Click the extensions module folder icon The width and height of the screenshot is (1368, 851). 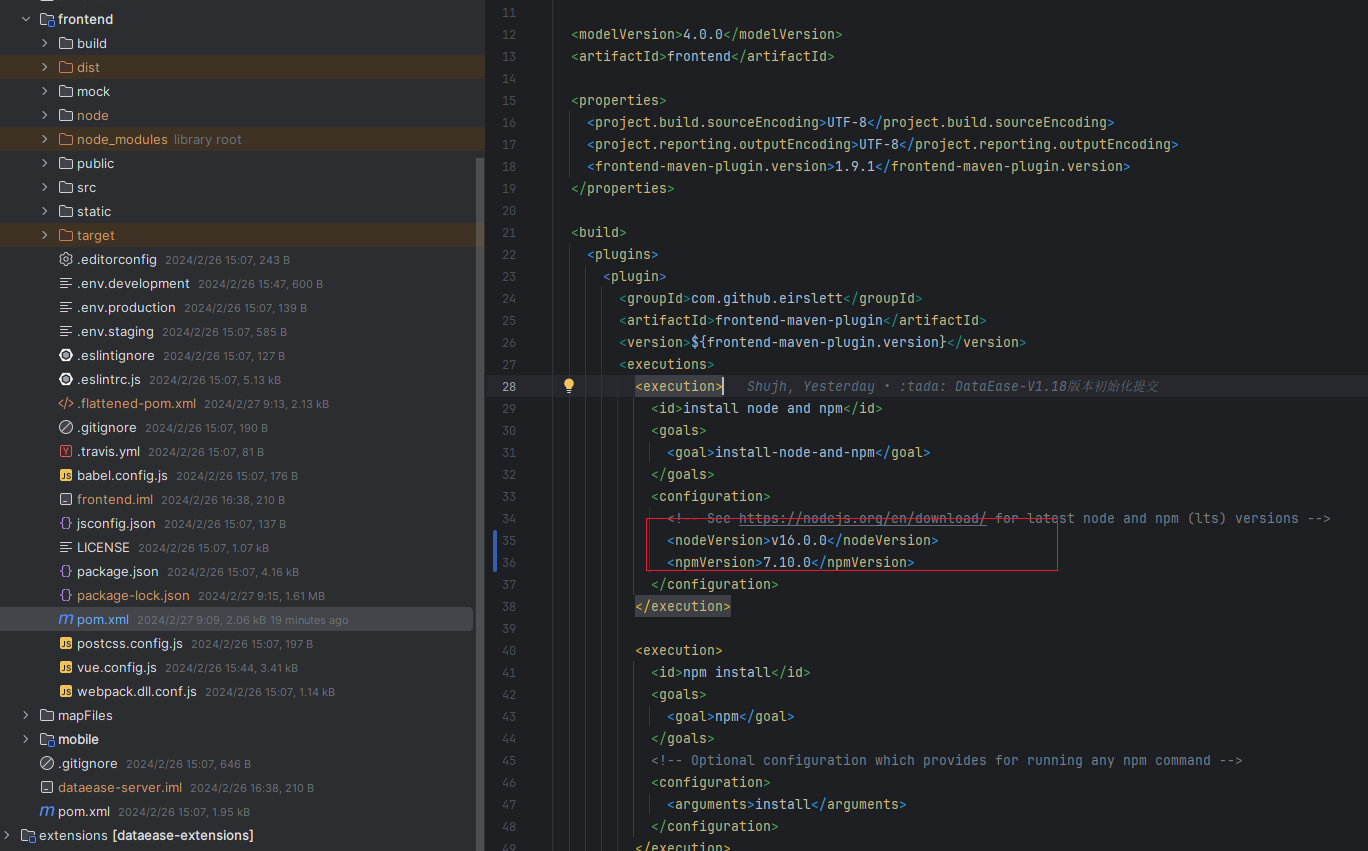28,835
